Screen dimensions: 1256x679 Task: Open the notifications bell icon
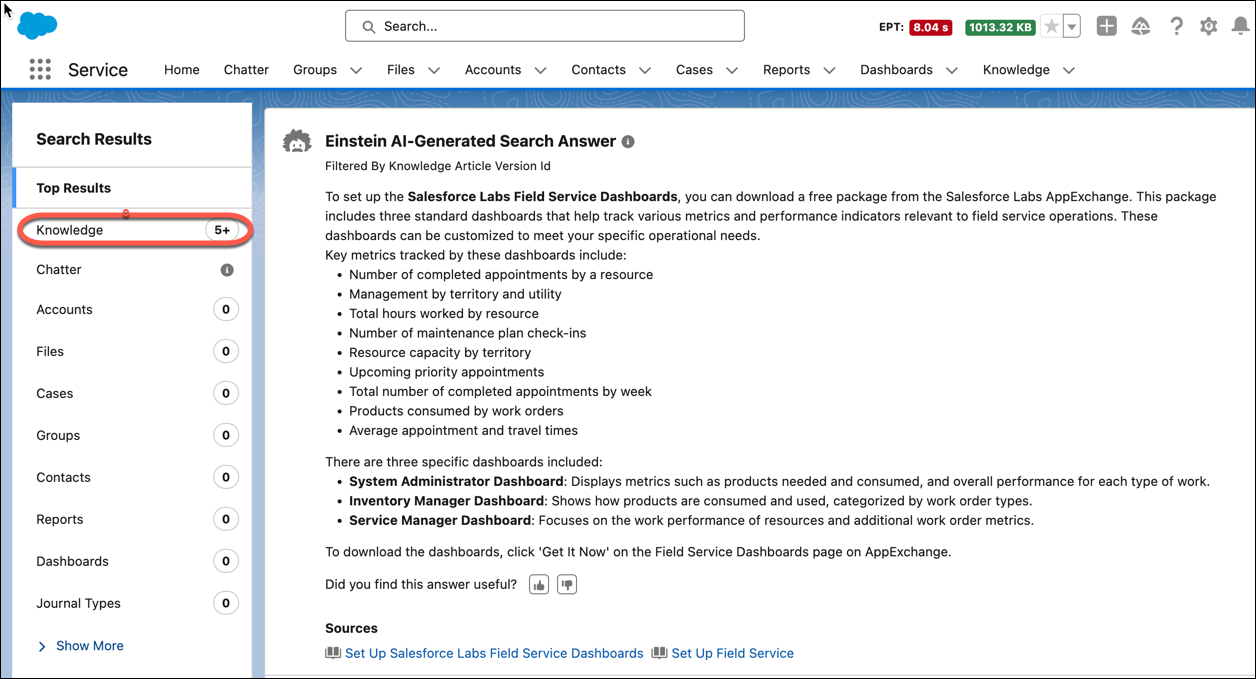1240,27
